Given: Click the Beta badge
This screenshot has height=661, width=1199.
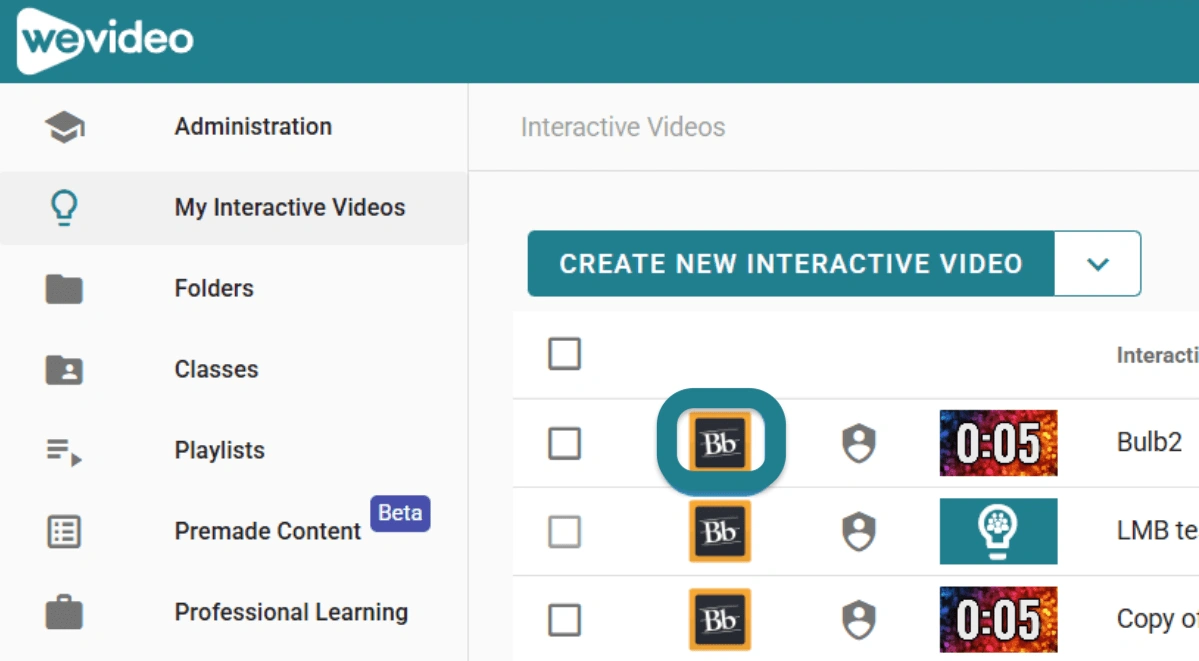Looking at the screenshot, I should point(400,513).
